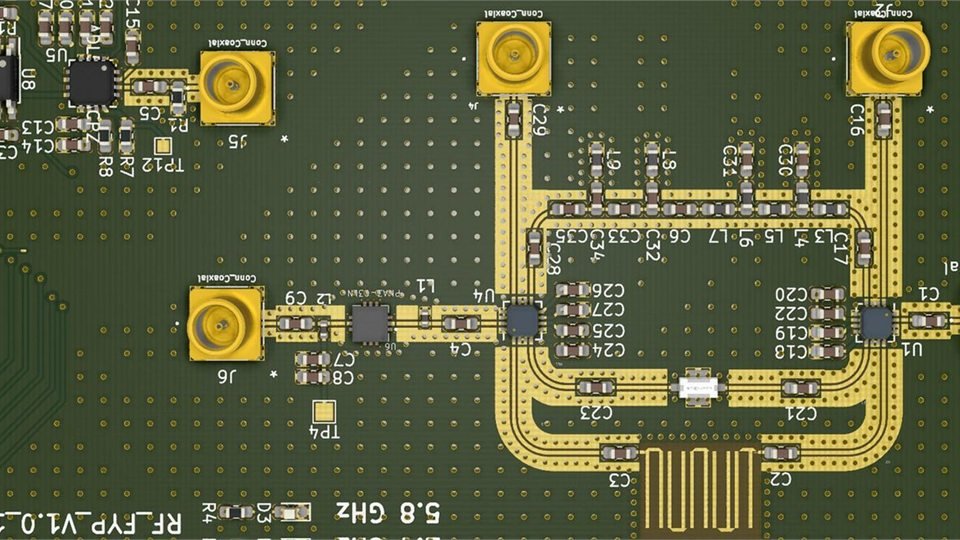Click inductor L8 shunt component
This screenshot has width=960, height=540.
(x=652, y=160)
